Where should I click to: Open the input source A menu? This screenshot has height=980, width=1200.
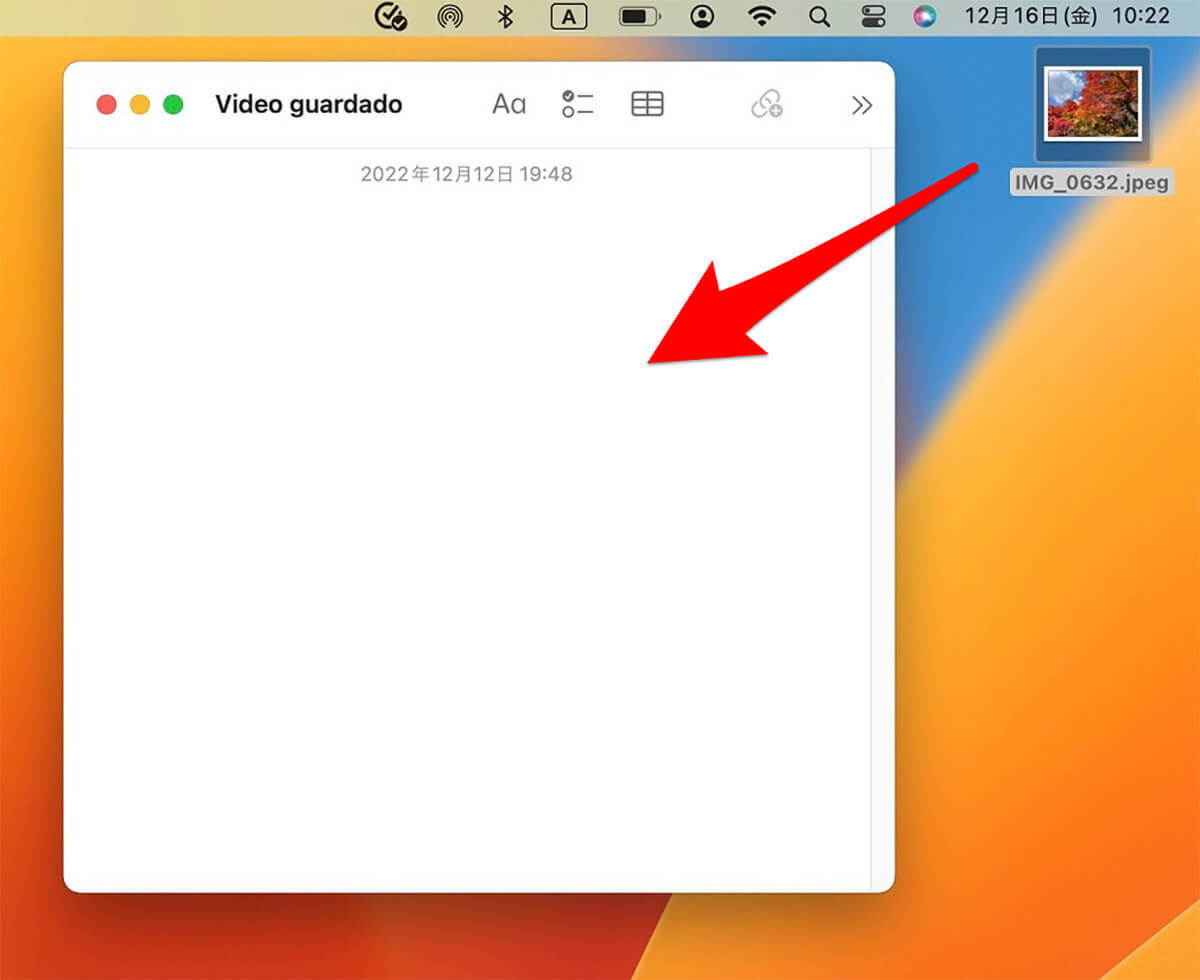569,17
